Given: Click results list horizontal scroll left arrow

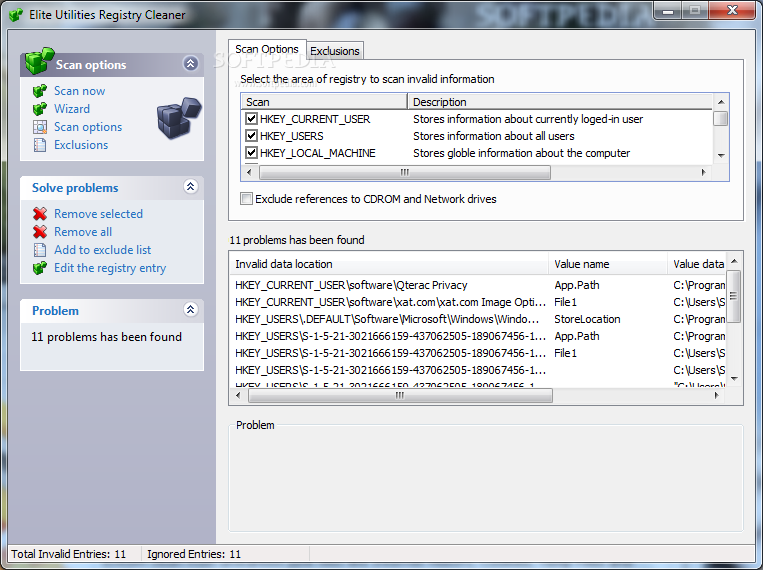Looking at the screenshot, I should click(x=238, y=396).
